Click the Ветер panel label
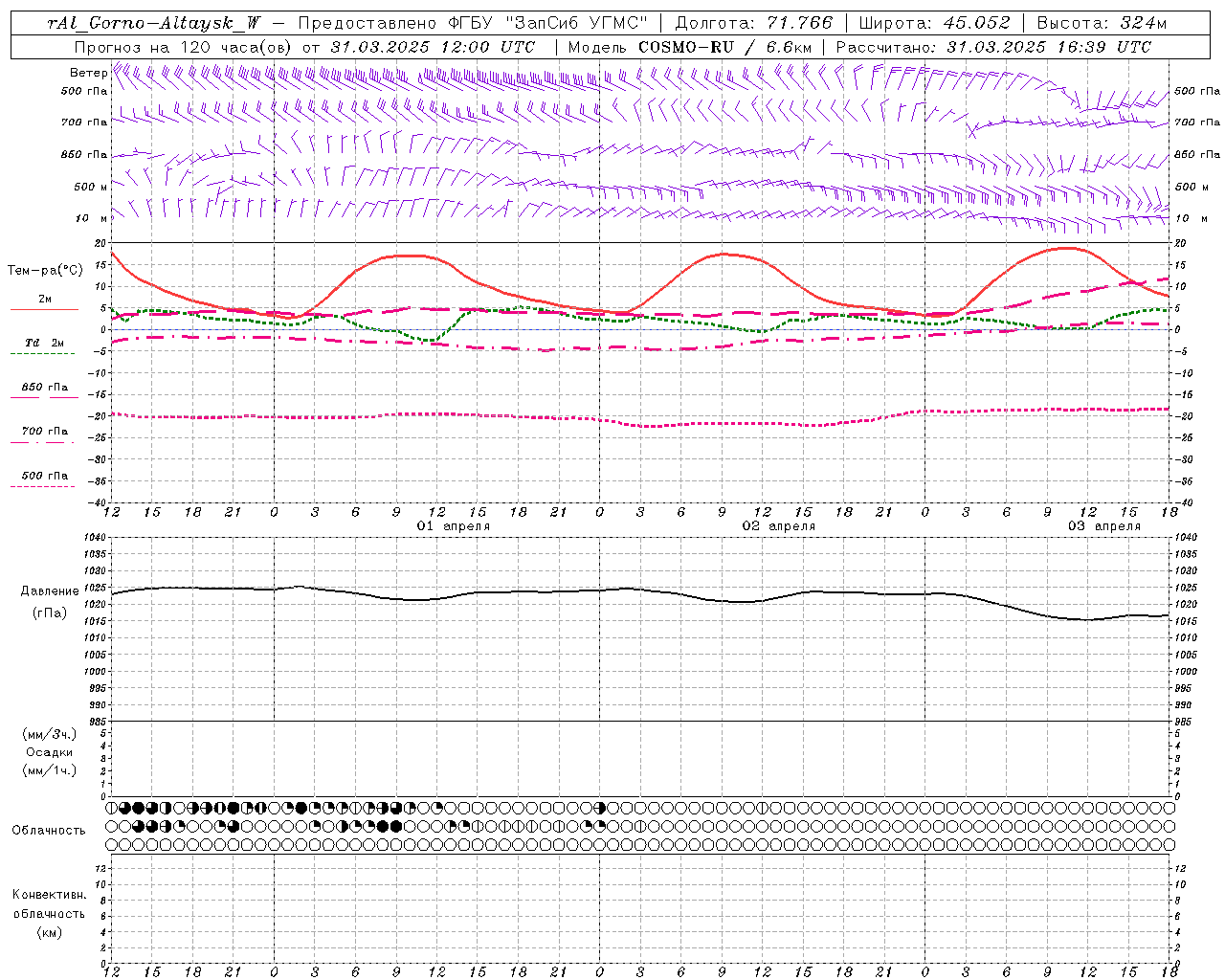 (88, 73)
